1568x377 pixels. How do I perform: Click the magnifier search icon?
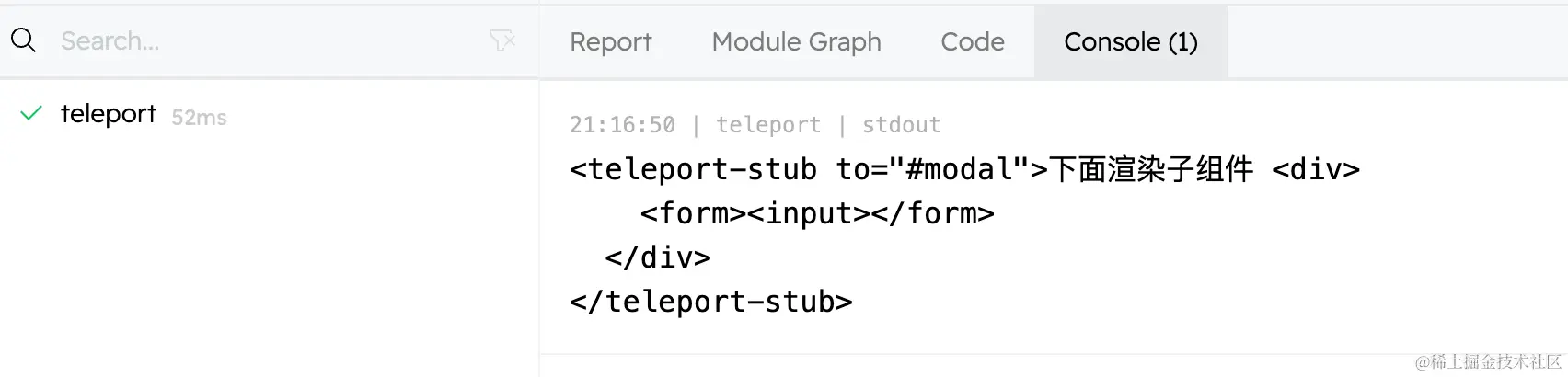[23, 40]
